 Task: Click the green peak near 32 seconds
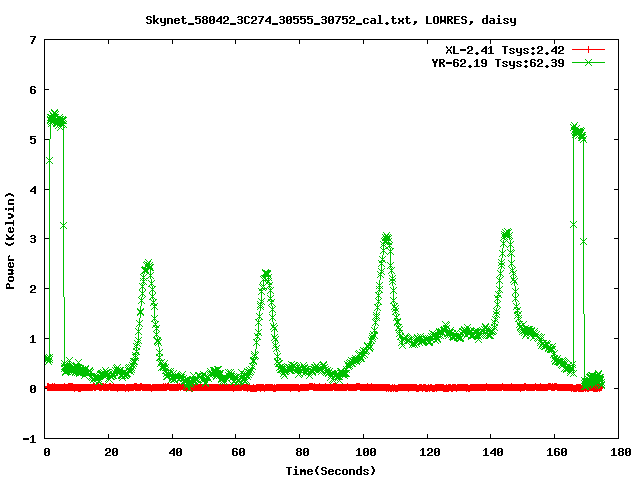pos(147,266)
